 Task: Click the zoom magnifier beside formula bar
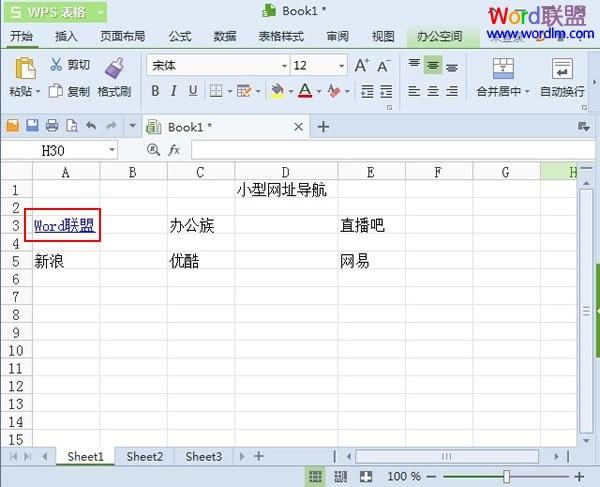click(153, 150)
